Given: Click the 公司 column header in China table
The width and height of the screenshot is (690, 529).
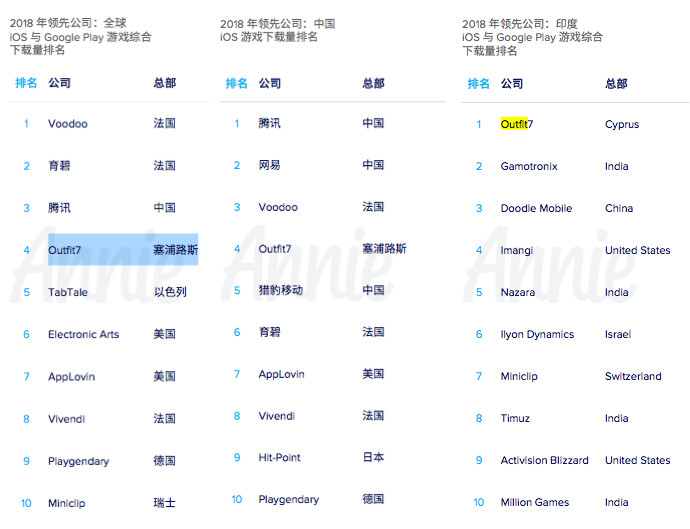Looking at the screenshot, I should pyautogui.click(x=270, y=83).
